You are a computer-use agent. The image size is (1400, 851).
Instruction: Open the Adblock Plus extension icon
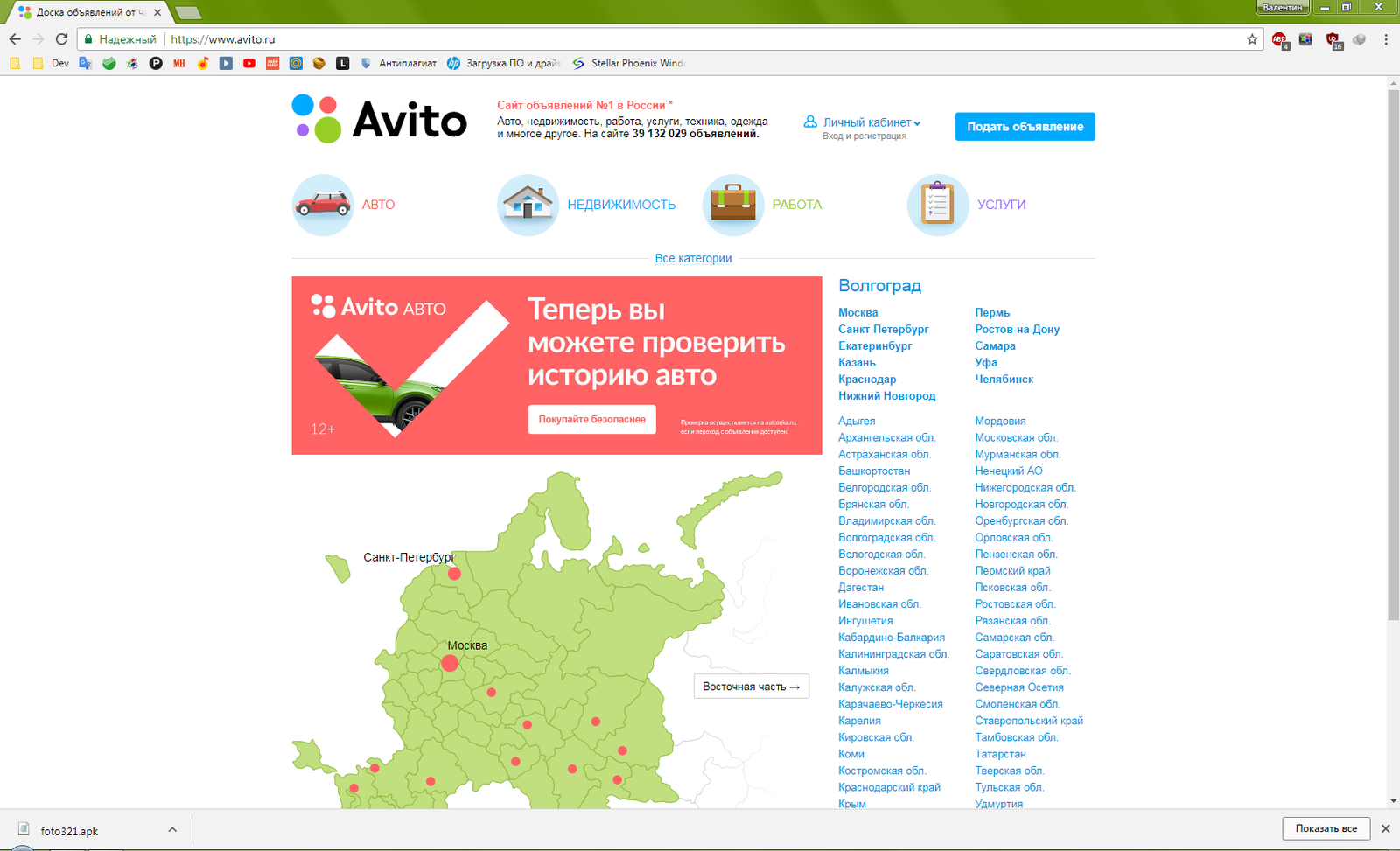click(x=1280, y=39)
